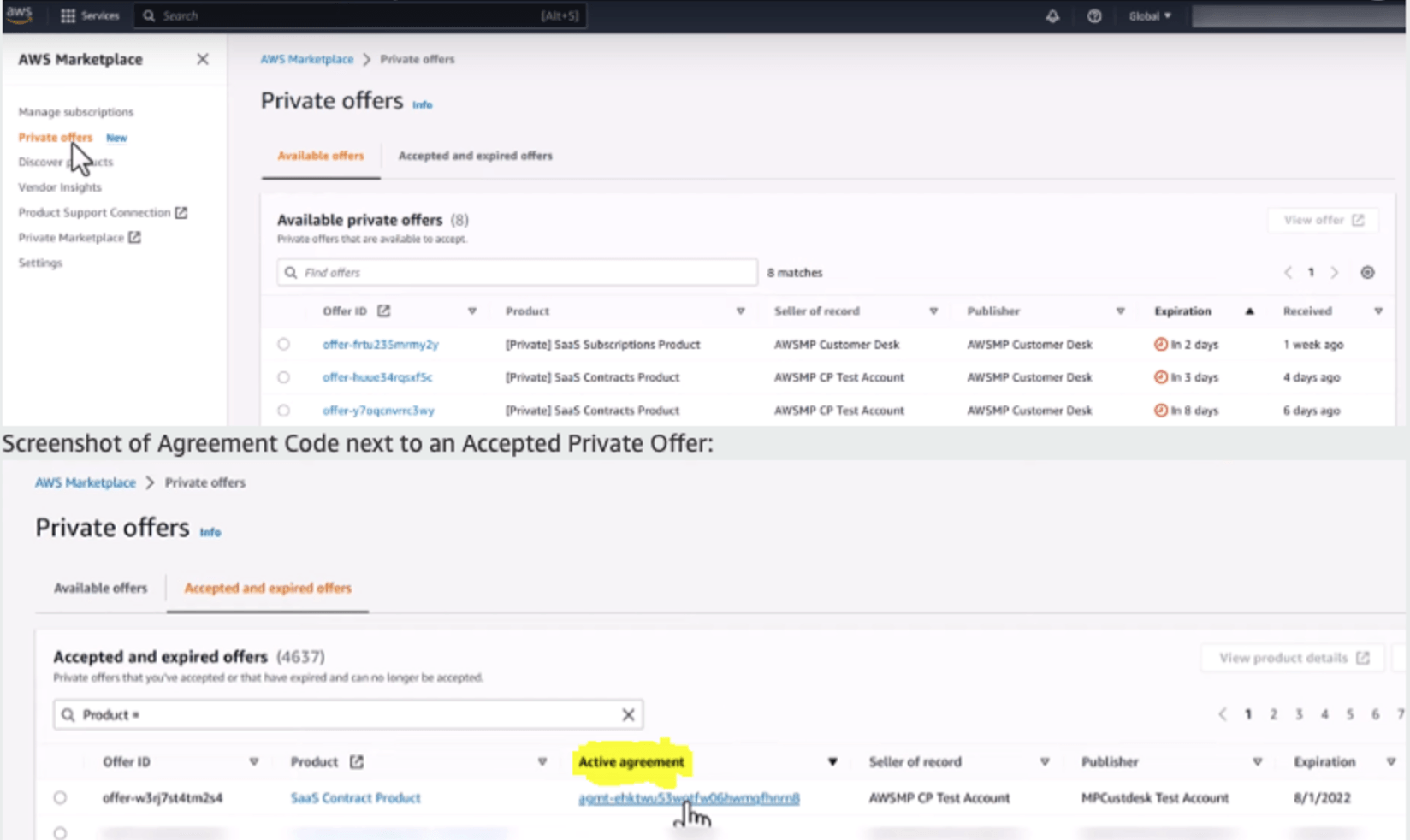Sort by the Active agreement column arrow
1410x840 pixels.
click(x=832, y=761)
